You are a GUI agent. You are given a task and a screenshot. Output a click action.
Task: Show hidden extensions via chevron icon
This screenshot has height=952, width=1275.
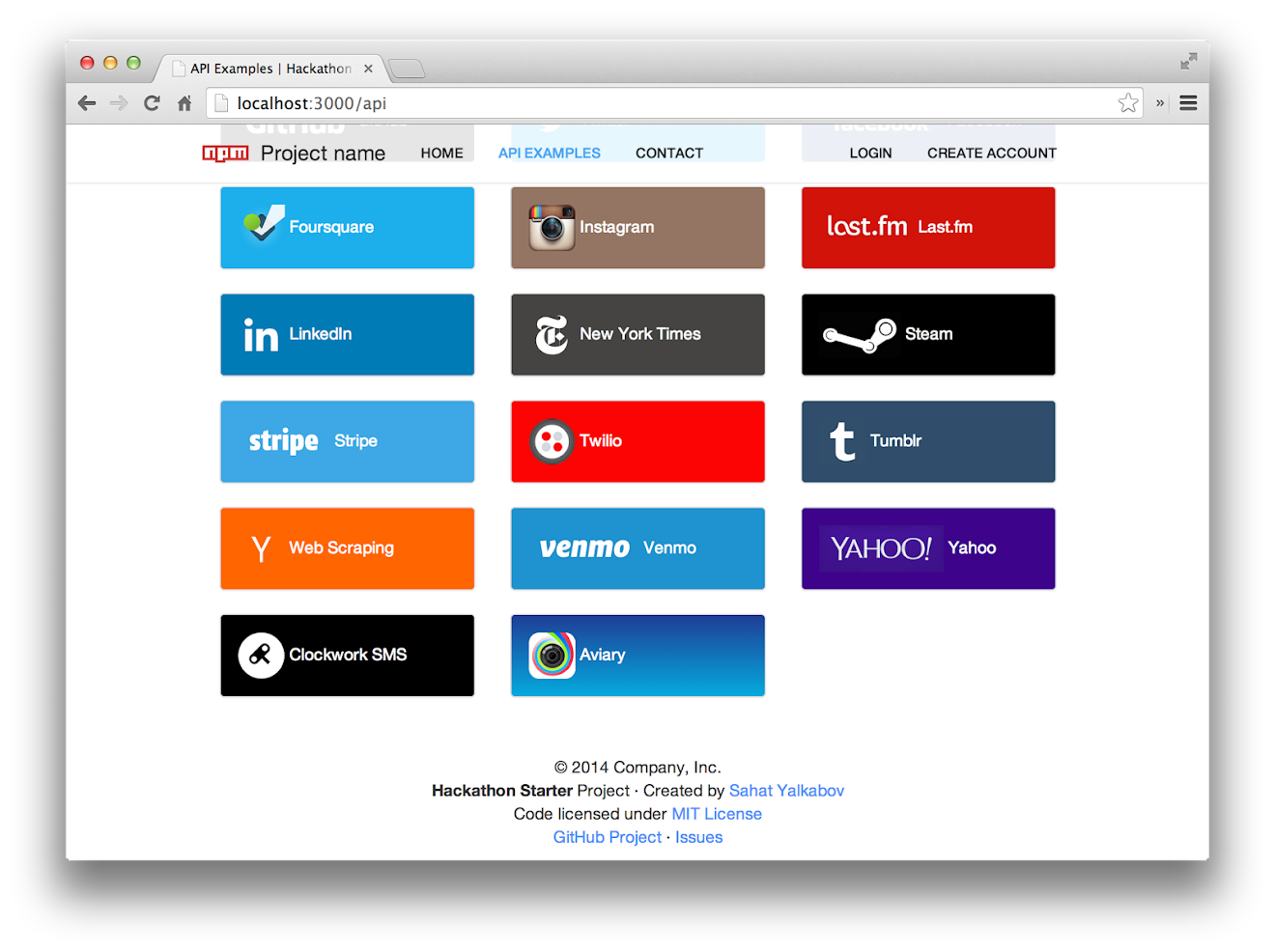click(1160, 103)
